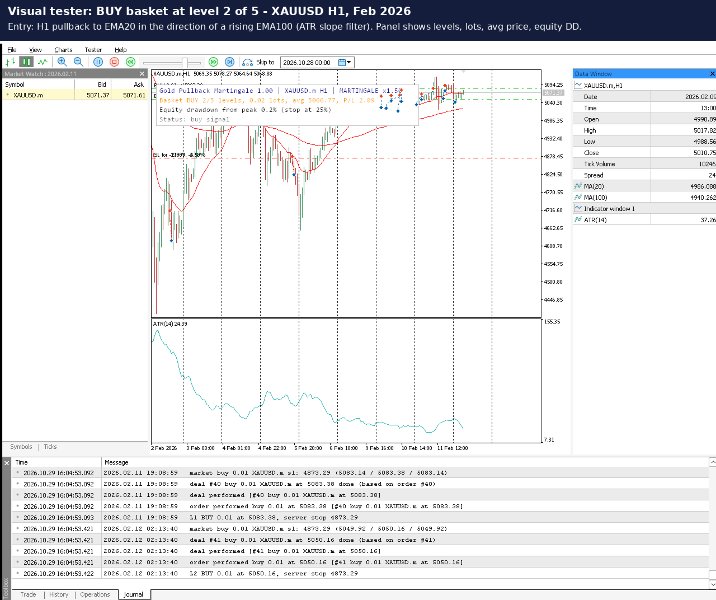Screen dimensions: 716x600
Task: Open the Help menu
Action: tap(120, 50)
